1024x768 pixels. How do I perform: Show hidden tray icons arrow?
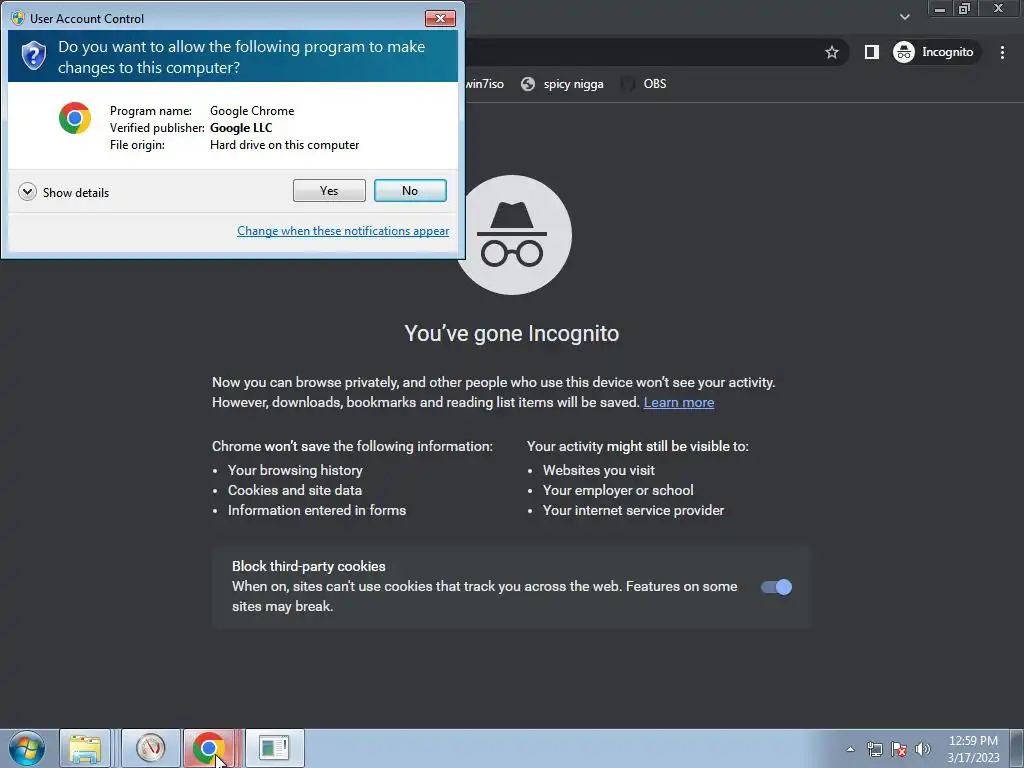tap(850, 749)
